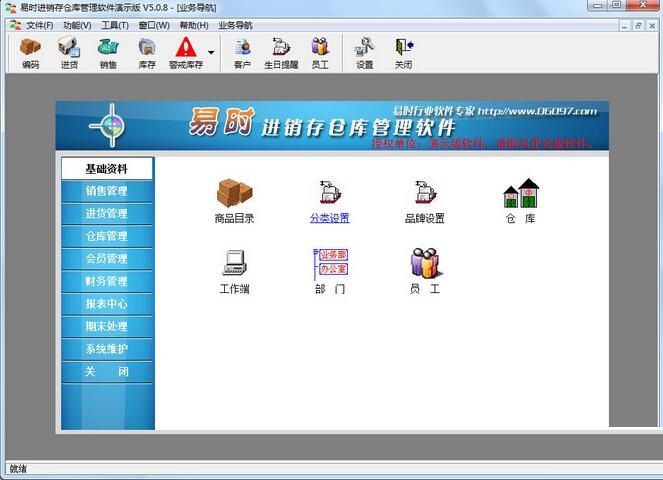Select the 基础资料 sidebar tab

(x=107, y=169)
